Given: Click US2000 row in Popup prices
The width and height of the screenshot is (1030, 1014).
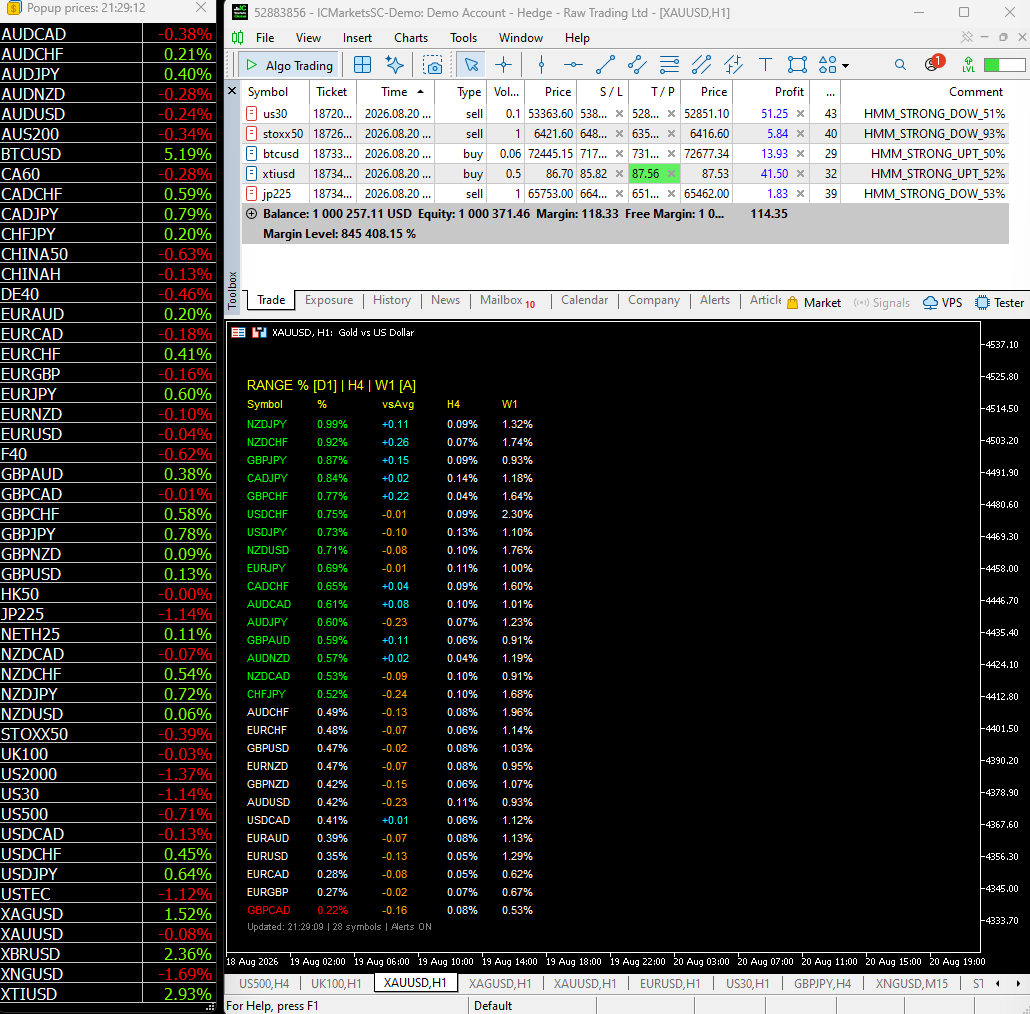Looking at the screenshot, I should click(108, 774).
